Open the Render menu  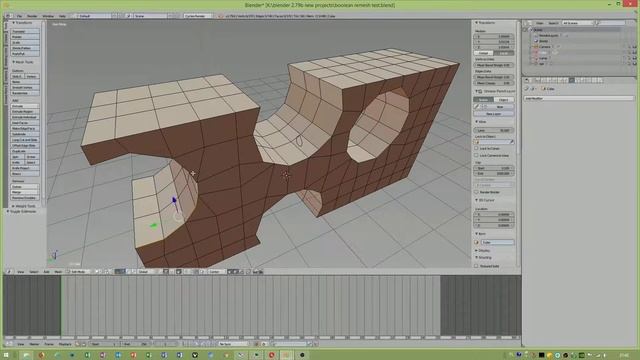tap(32, 16)
